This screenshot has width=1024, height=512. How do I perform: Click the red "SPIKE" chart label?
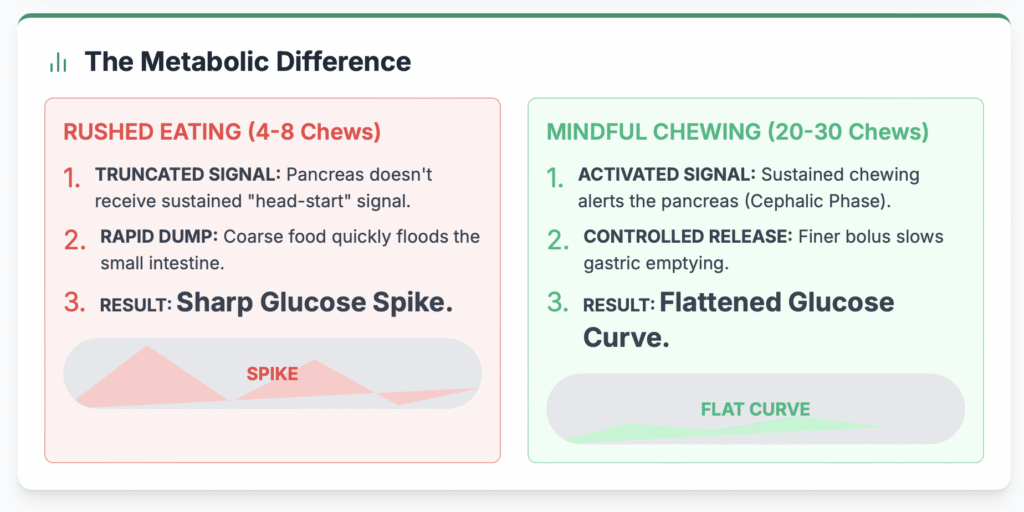272,374
